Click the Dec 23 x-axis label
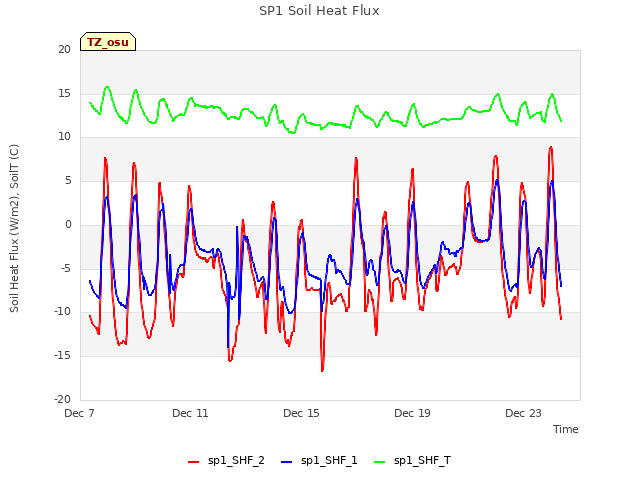 point(523,413)
